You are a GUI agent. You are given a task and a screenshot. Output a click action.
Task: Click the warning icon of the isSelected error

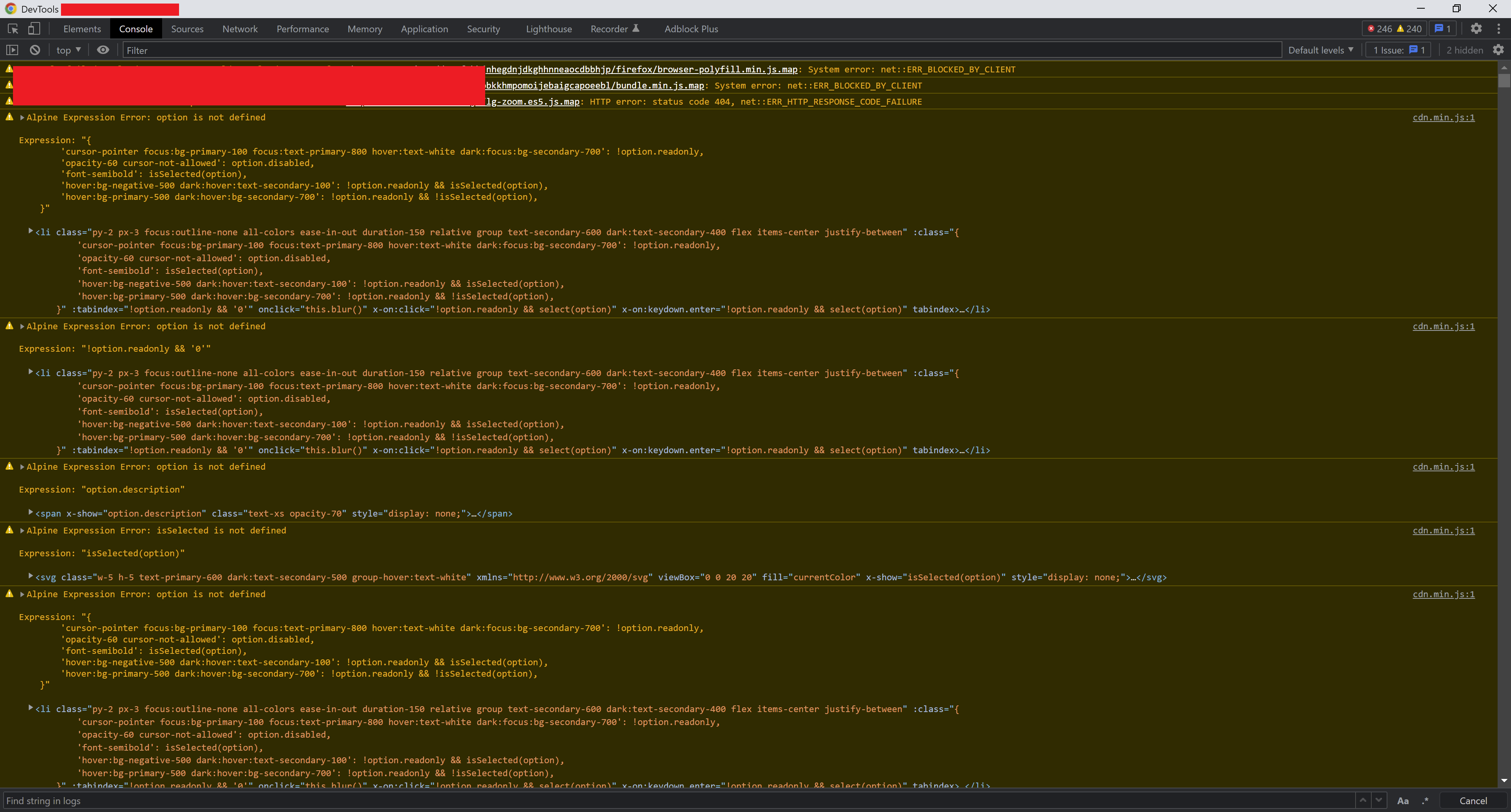point(9,530)
